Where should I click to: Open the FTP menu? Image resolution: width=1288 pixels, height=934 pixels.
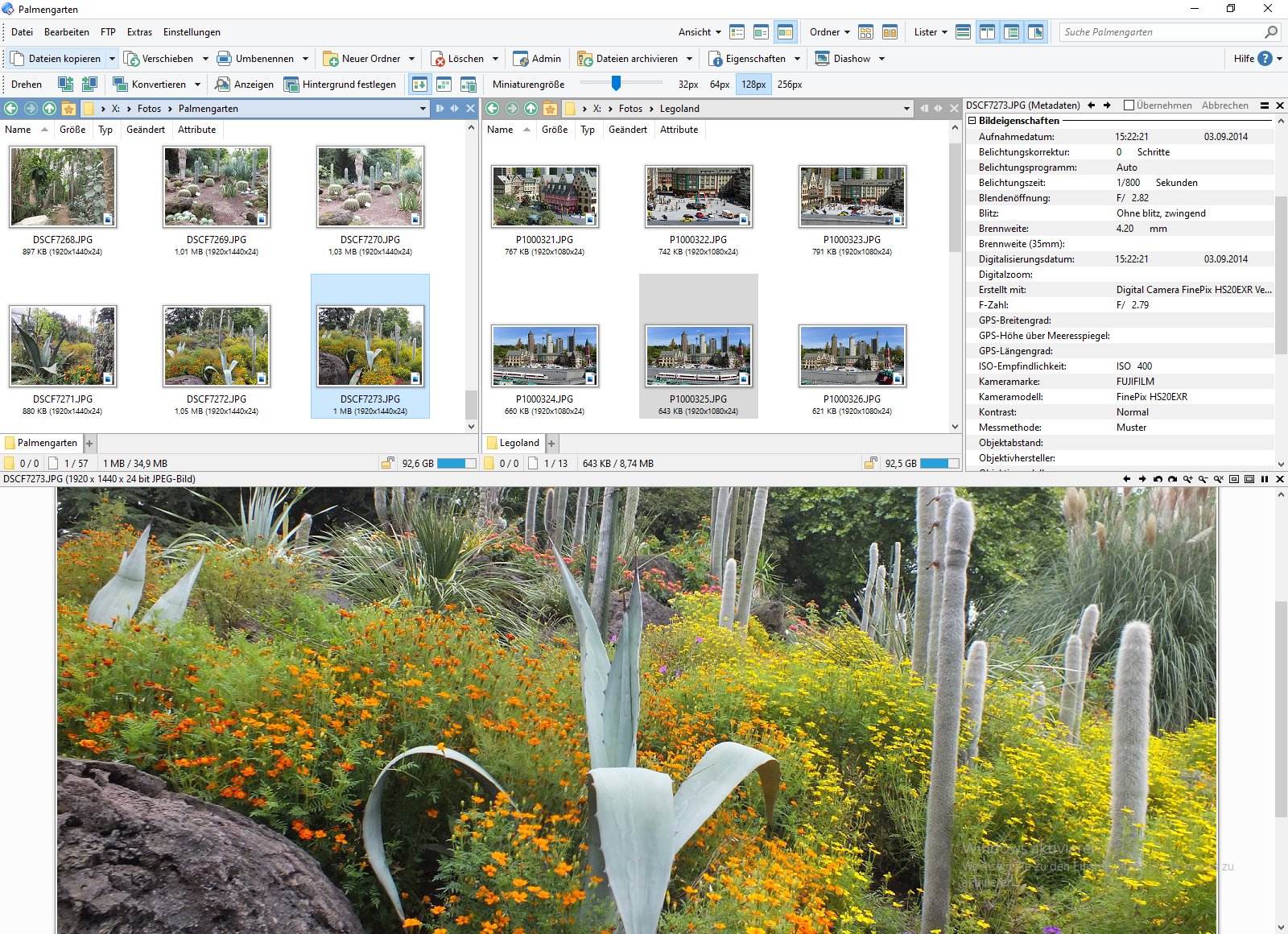coord(108,32)
